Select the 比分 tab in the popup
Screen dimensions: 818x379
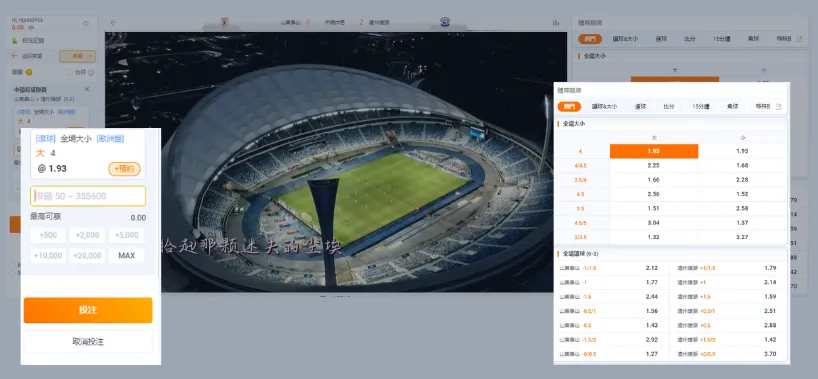point(669,106)
